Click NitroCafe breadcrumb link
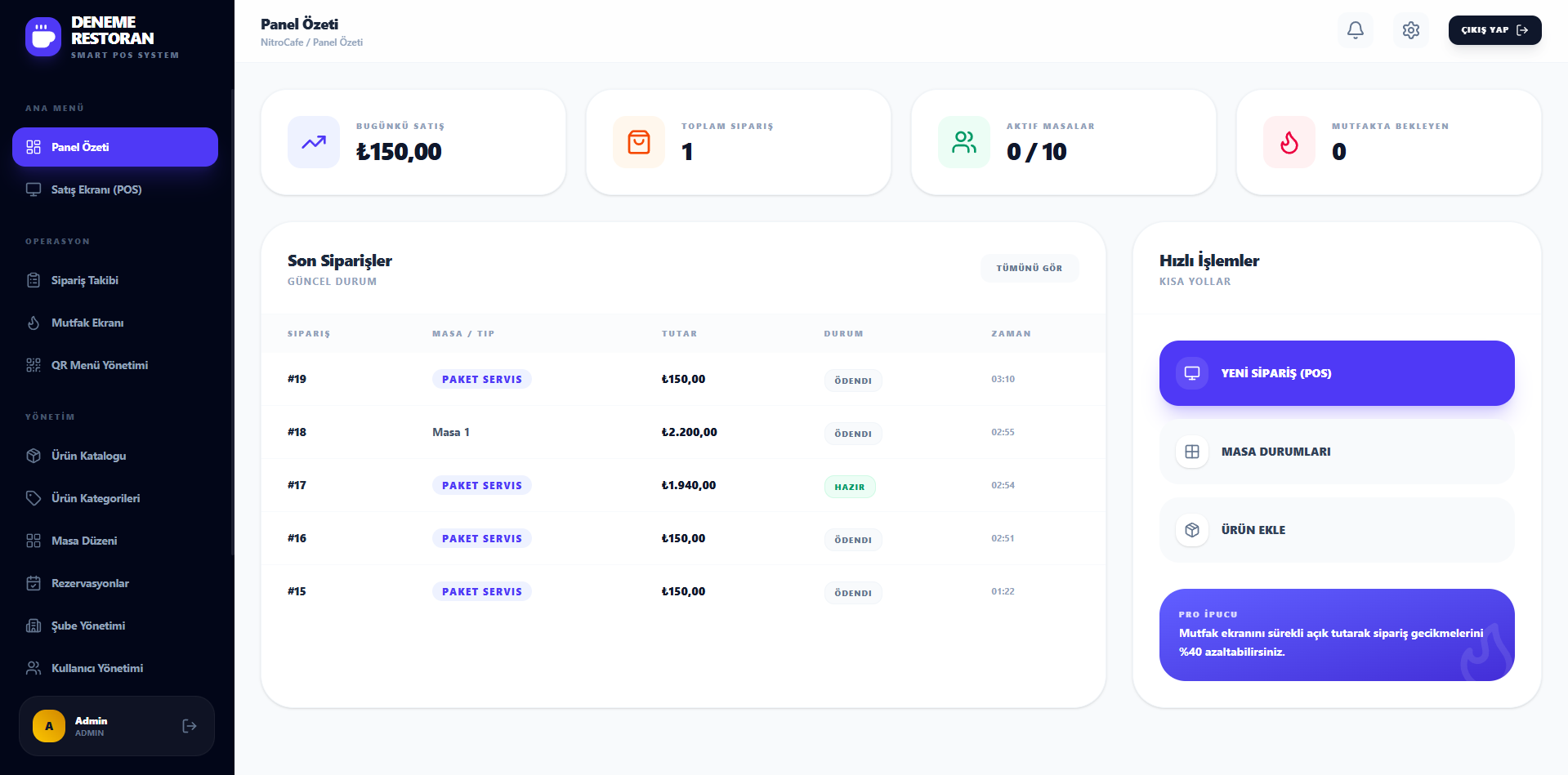 pyautogui.click(x=282, y=42)
